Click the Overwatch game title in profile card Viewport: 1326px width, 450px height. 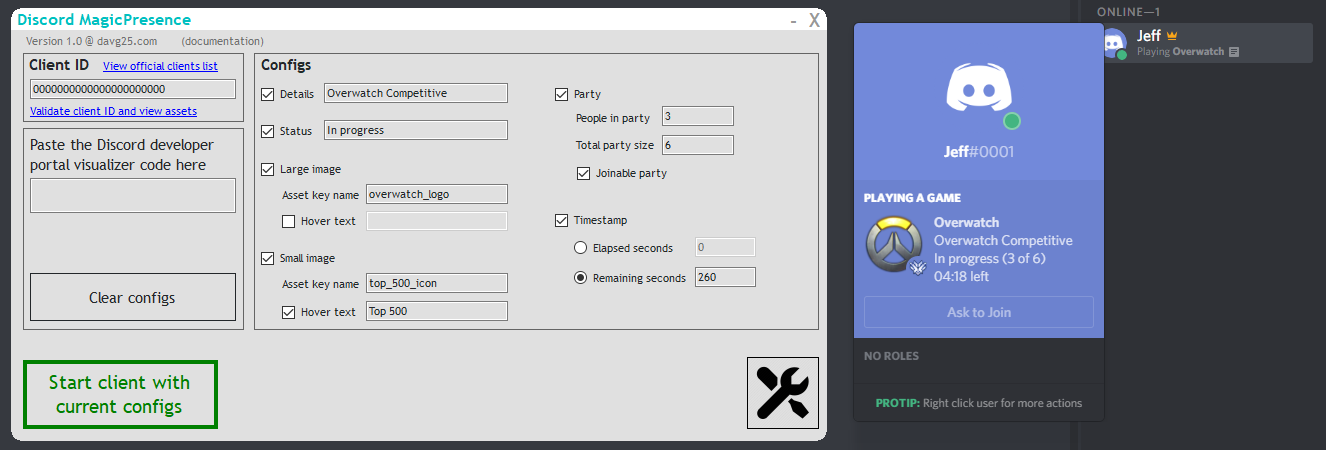click(966, 222)
